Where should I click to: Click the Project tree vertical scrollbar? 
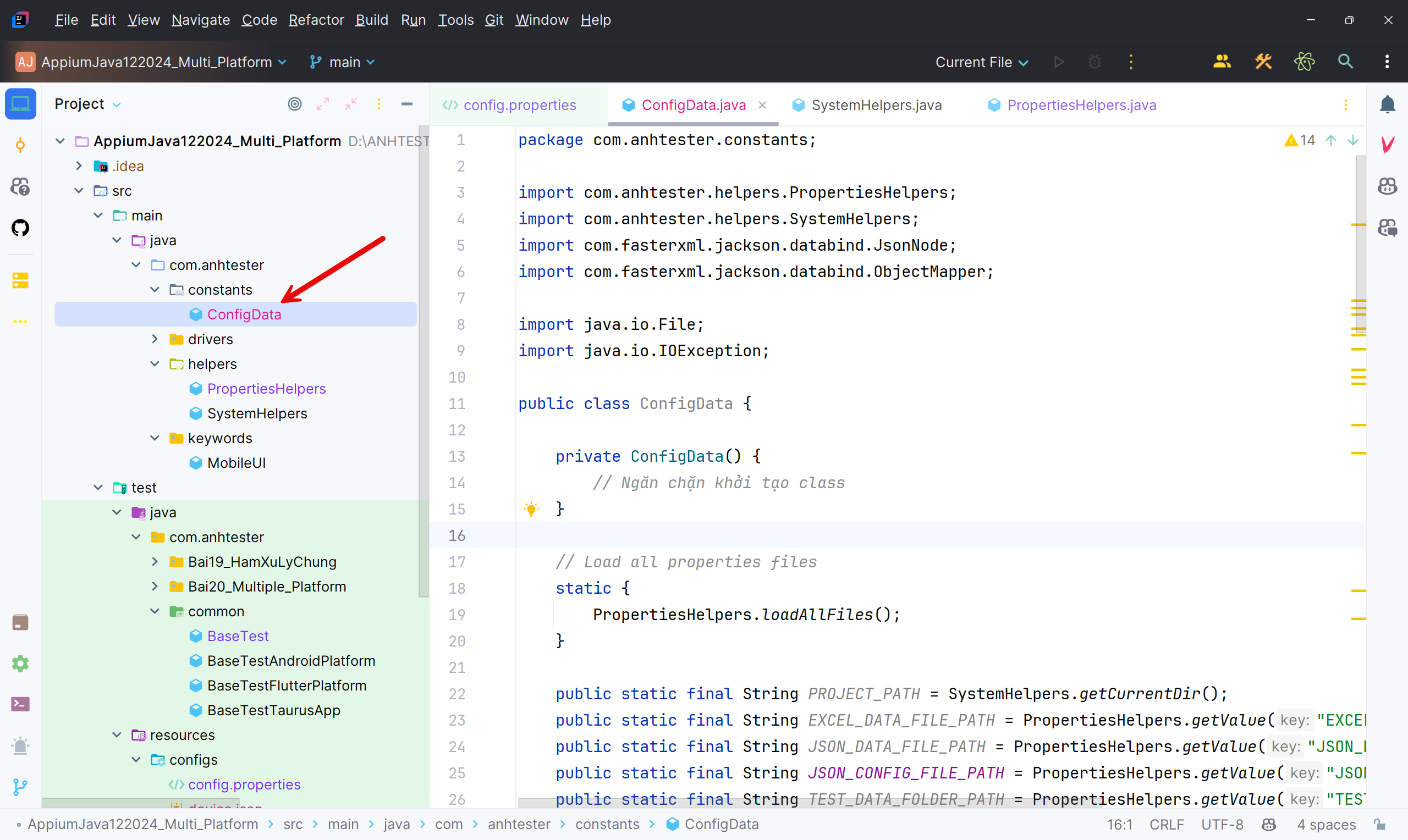(x=424, y=362)
